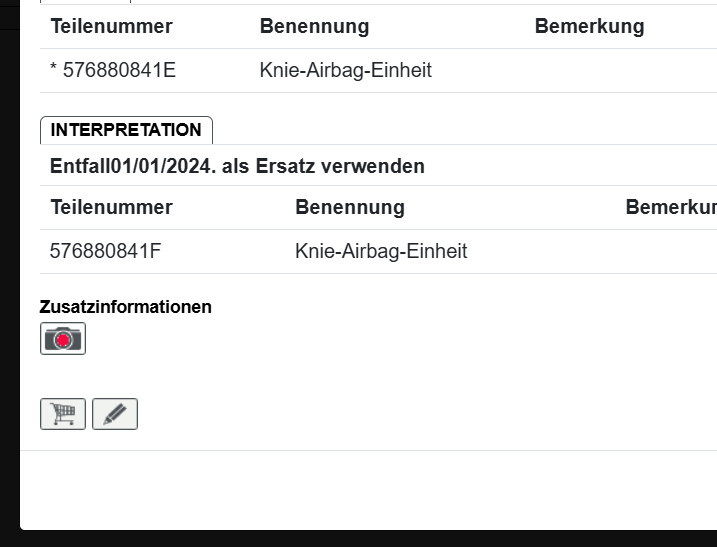Select the INTERPRETATION tab
Screen dimensions: 717x547
[x=126, y=130]
